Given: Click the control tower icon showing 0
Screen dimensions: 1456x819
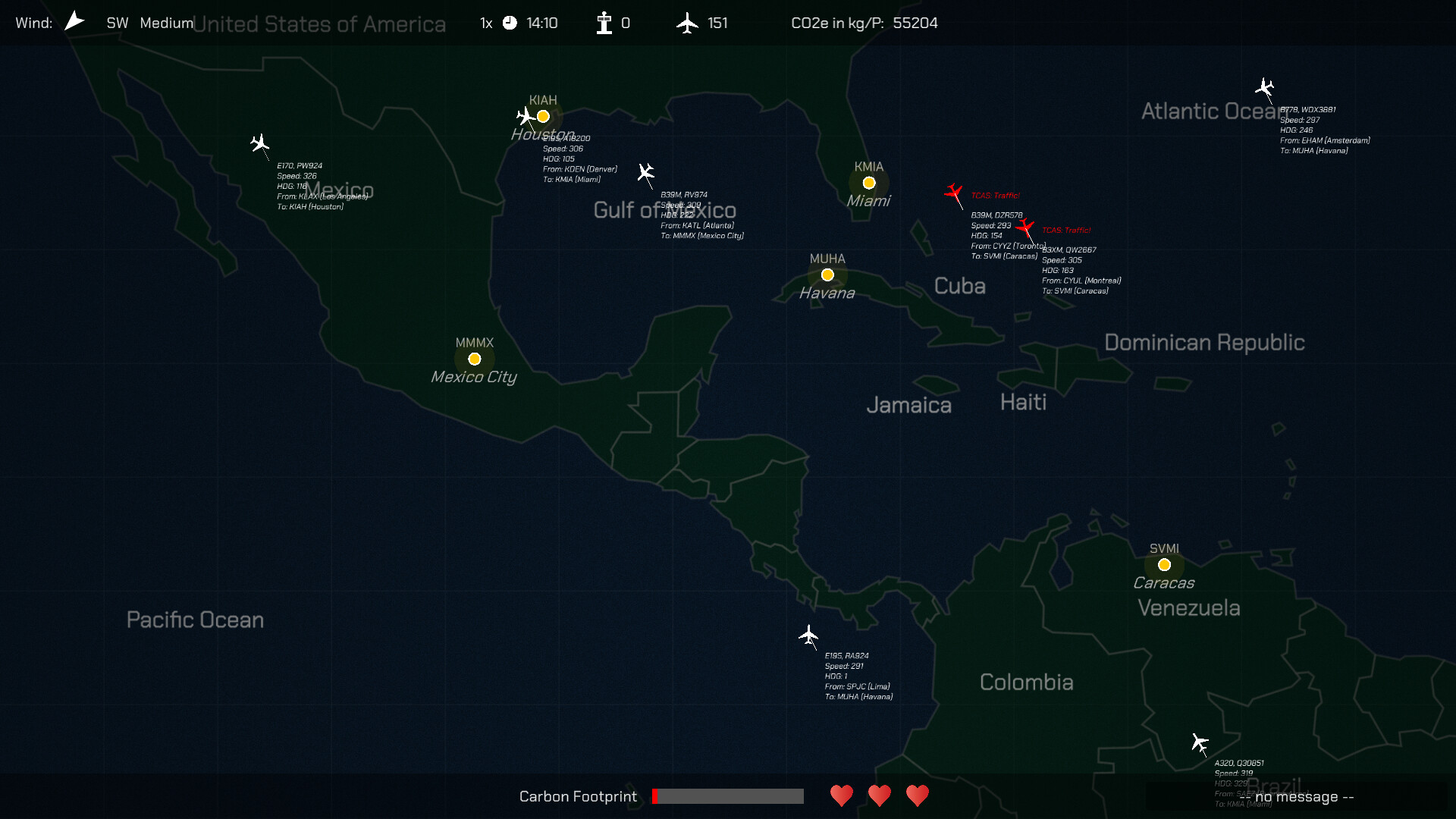Looking at the screenshot, I should [604, 23].
